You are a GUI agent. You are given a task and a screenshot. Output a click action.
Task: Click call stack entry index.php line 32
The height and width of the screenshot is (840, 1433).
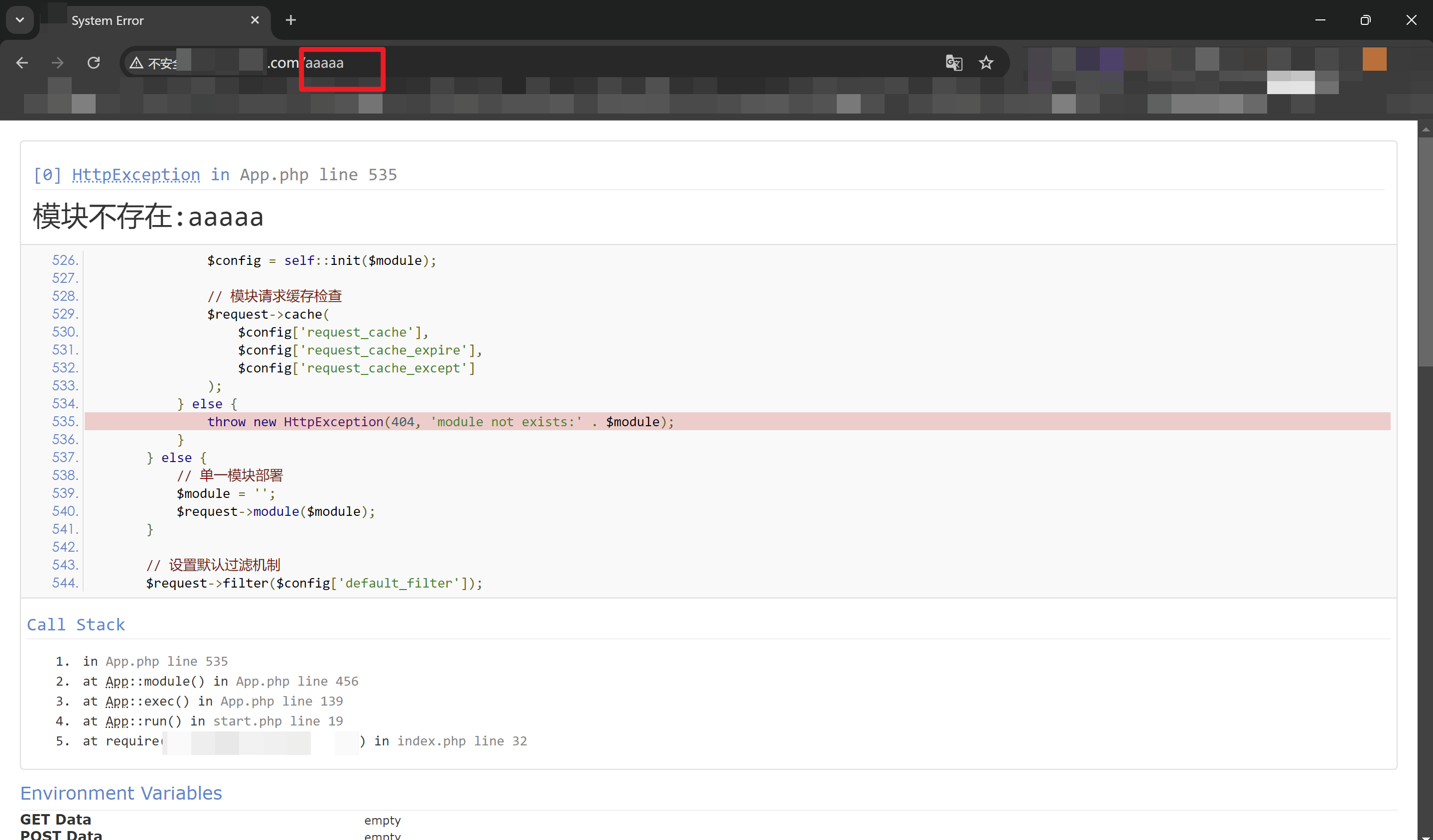[462, 740]
